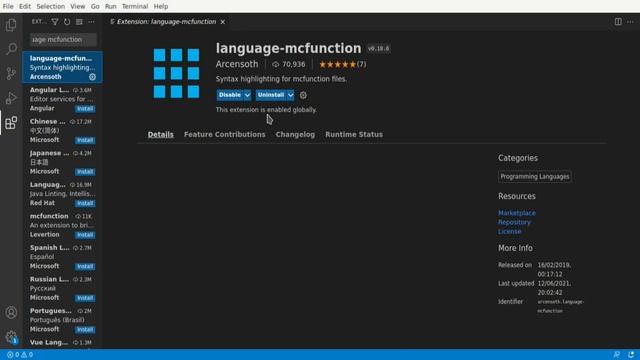The width and height of the screenshot is (640, 360).
Task: Open the extension settings gear beside Uninstall
Action: click(303, 95)
